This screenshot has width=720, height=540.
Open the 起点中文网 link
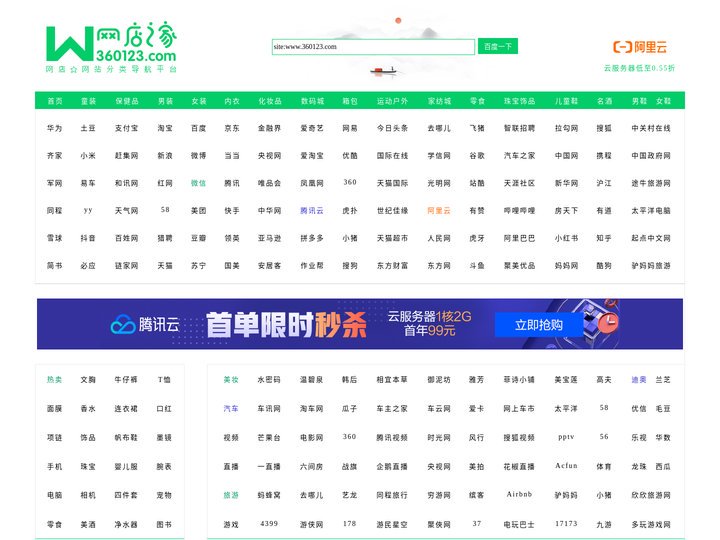(651, 238)
